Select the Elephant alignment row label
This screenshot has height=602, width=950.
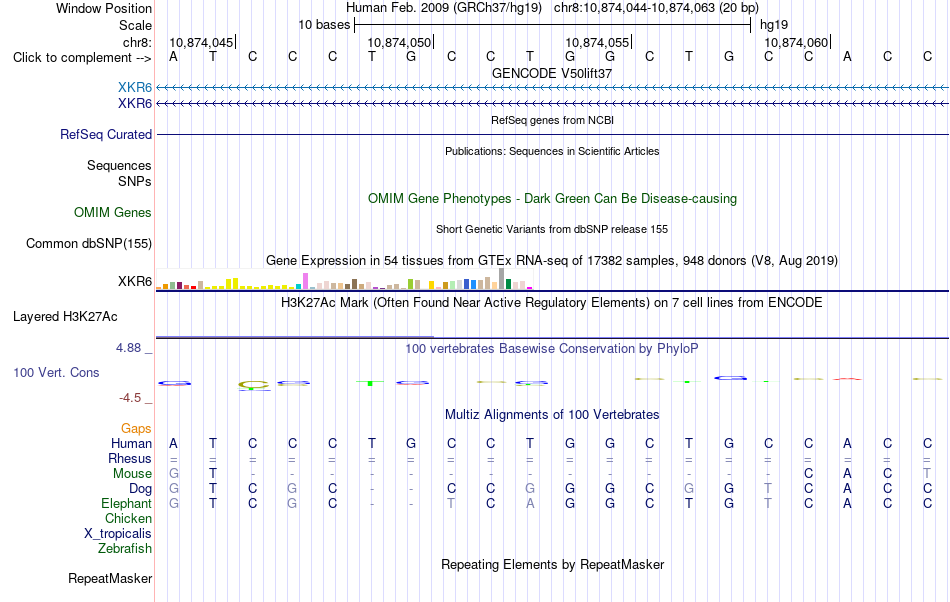[126, 503]
